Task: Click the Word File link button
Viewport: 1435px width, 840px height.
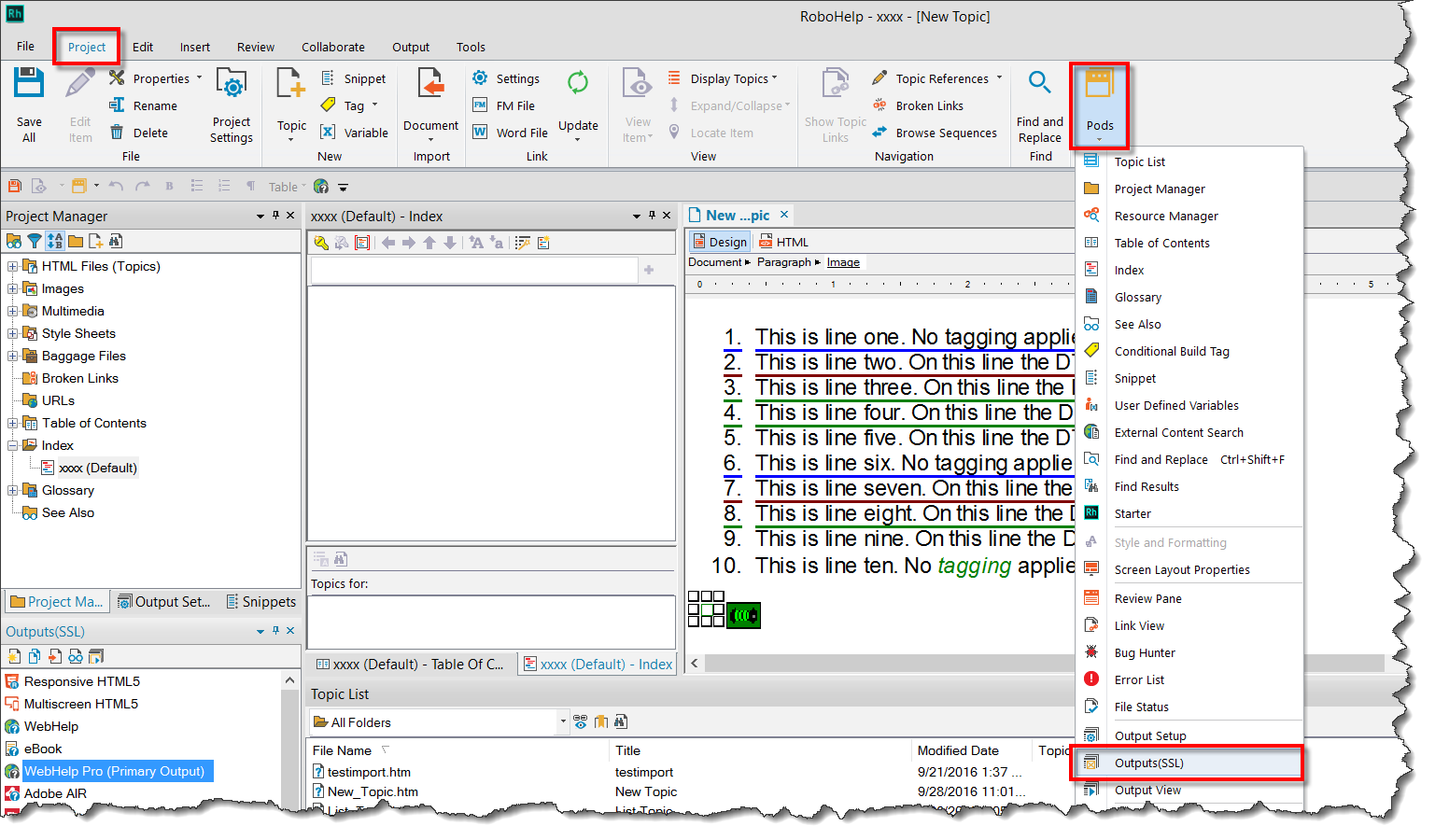Action: coord(511,133)
